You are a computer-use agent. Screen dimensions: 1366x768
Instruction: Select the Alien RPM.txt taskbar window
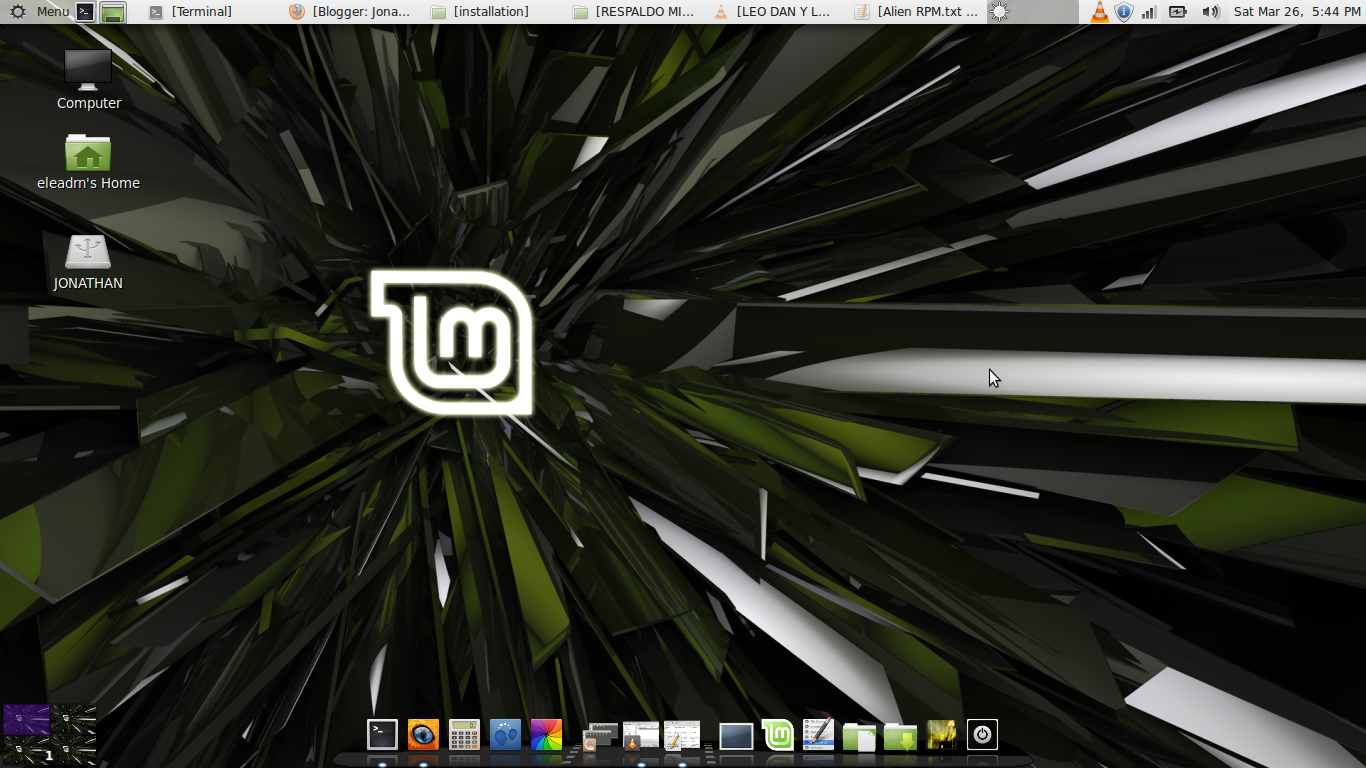917,12
